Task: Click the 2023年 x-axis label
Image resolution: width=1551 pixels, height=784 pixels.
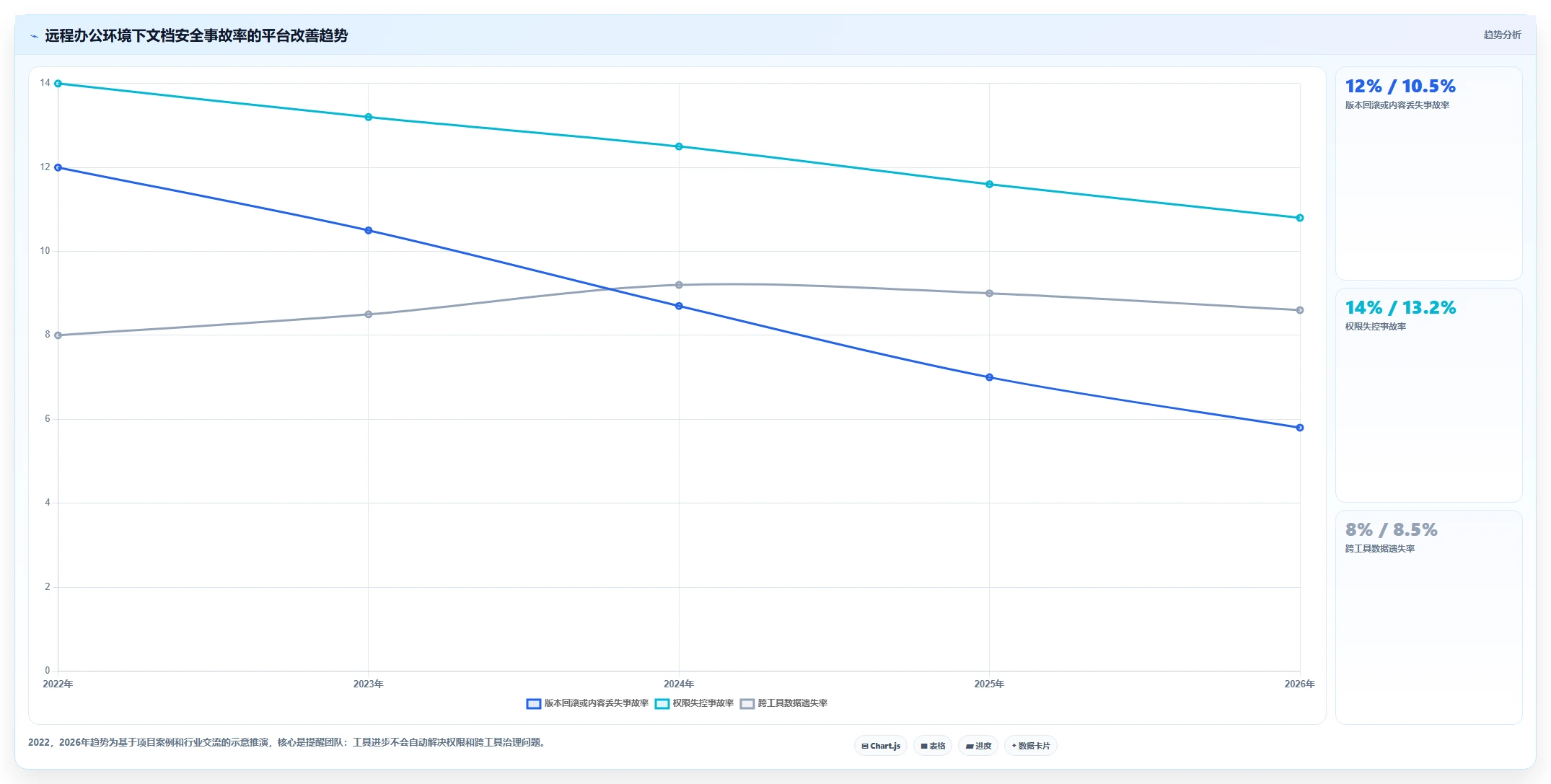Action: click(x=369, y=684)
